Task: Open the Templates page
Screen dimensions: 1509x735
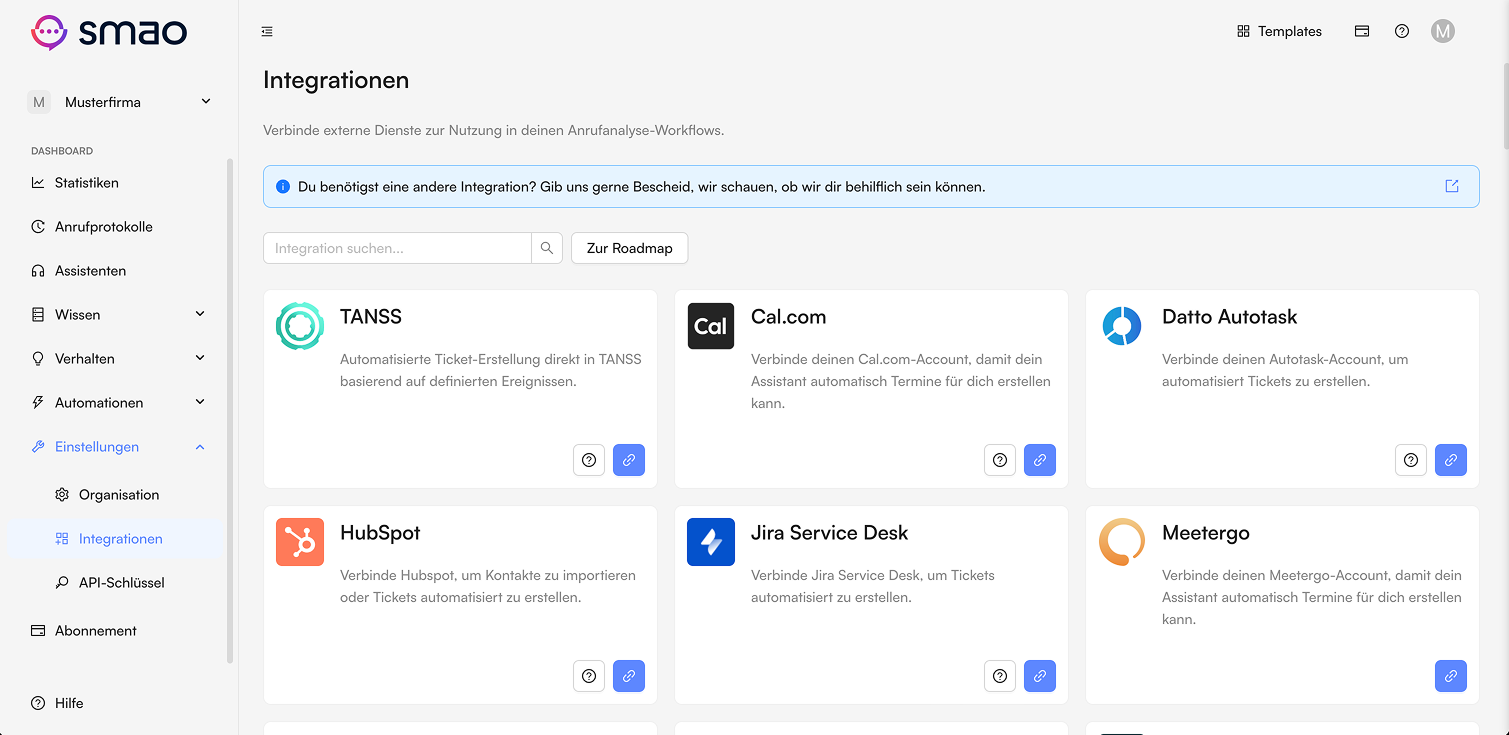Action: [1279, 32]
